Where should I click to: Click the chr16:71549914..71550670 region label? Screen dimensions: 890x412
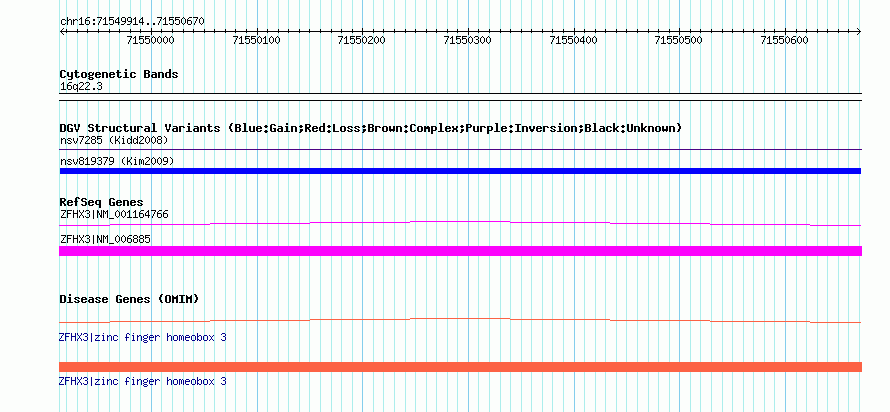click(x=132, y=22)
